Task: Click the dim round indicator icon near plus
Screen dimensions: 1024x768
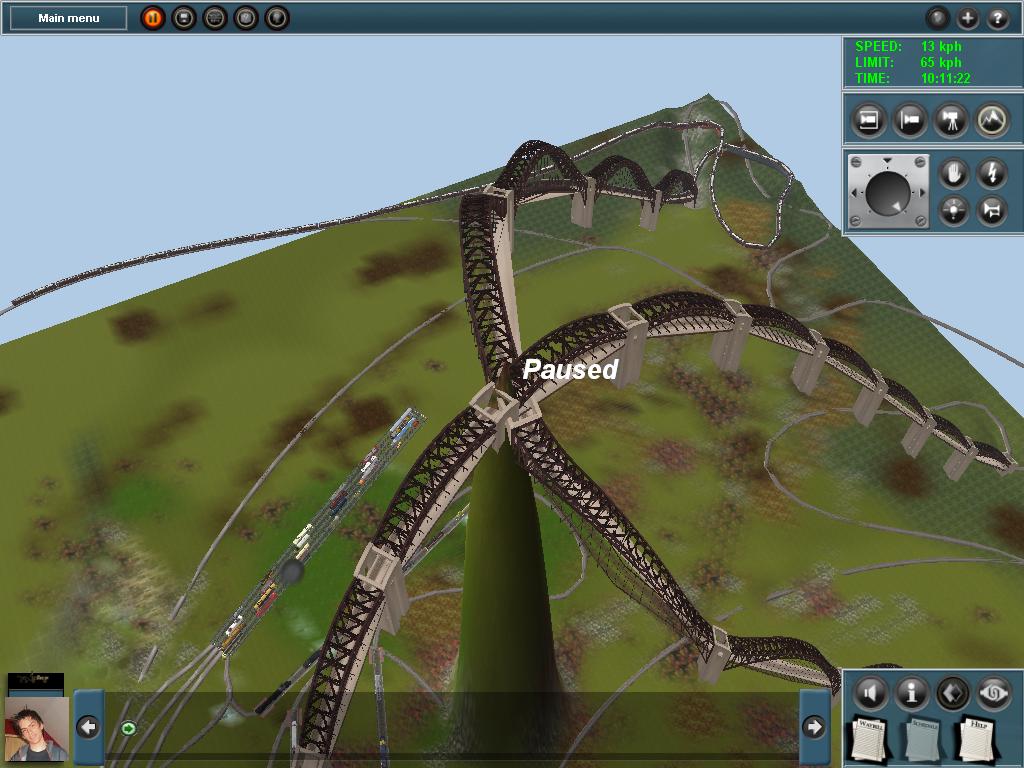Action: pos(938,18)
